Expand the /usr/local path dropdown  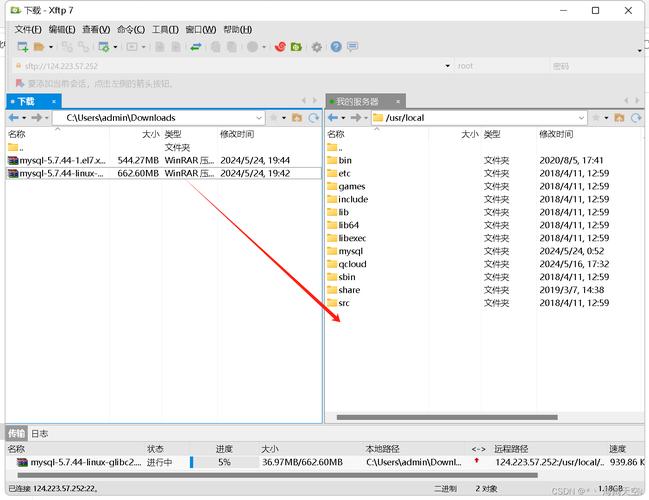tap(581, 118)
